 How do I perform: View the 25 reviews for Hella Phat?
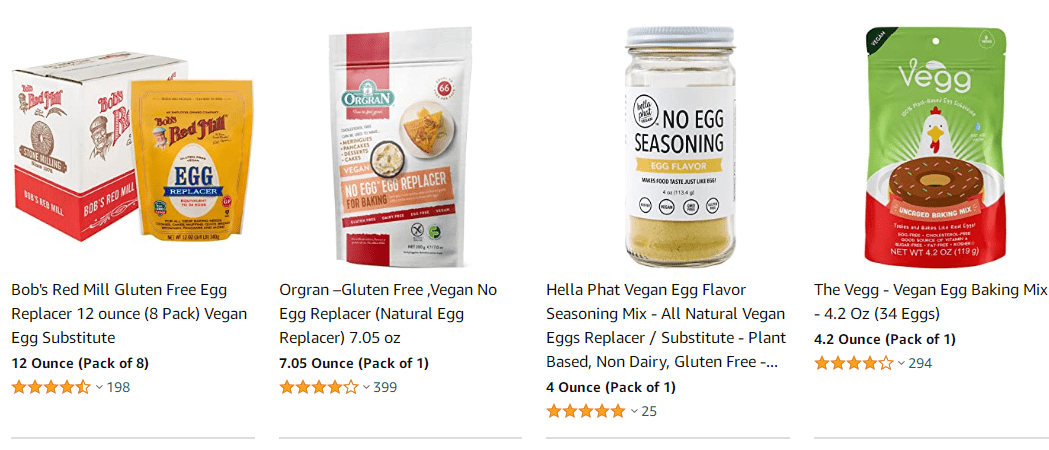pyautogui.click(x=649, y=411)
